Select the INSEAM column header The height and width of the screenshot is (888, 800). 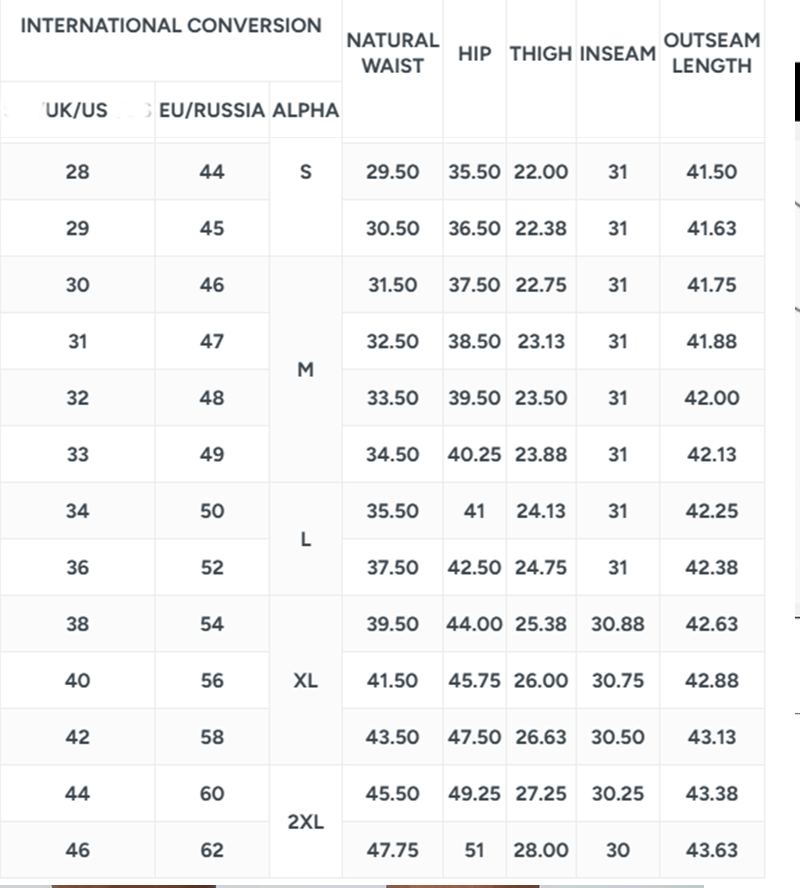pos(617,53)
